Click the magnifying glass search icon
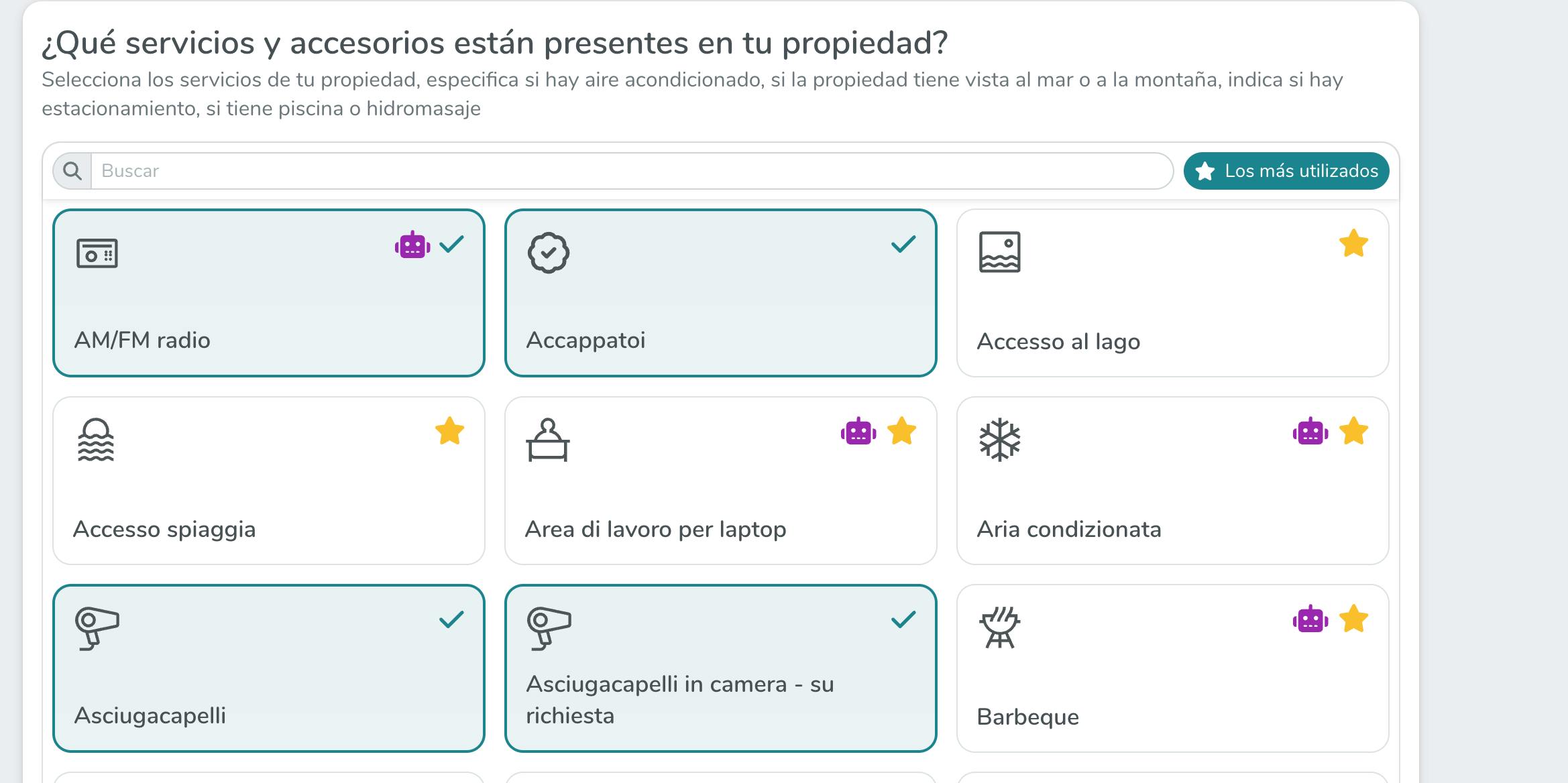The image size is (1568, 783). 72,171
